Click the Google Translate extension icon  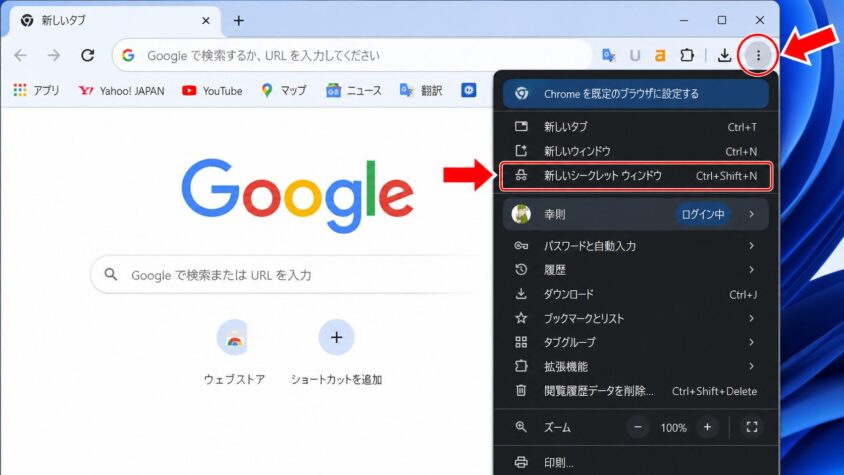[609, 55]
